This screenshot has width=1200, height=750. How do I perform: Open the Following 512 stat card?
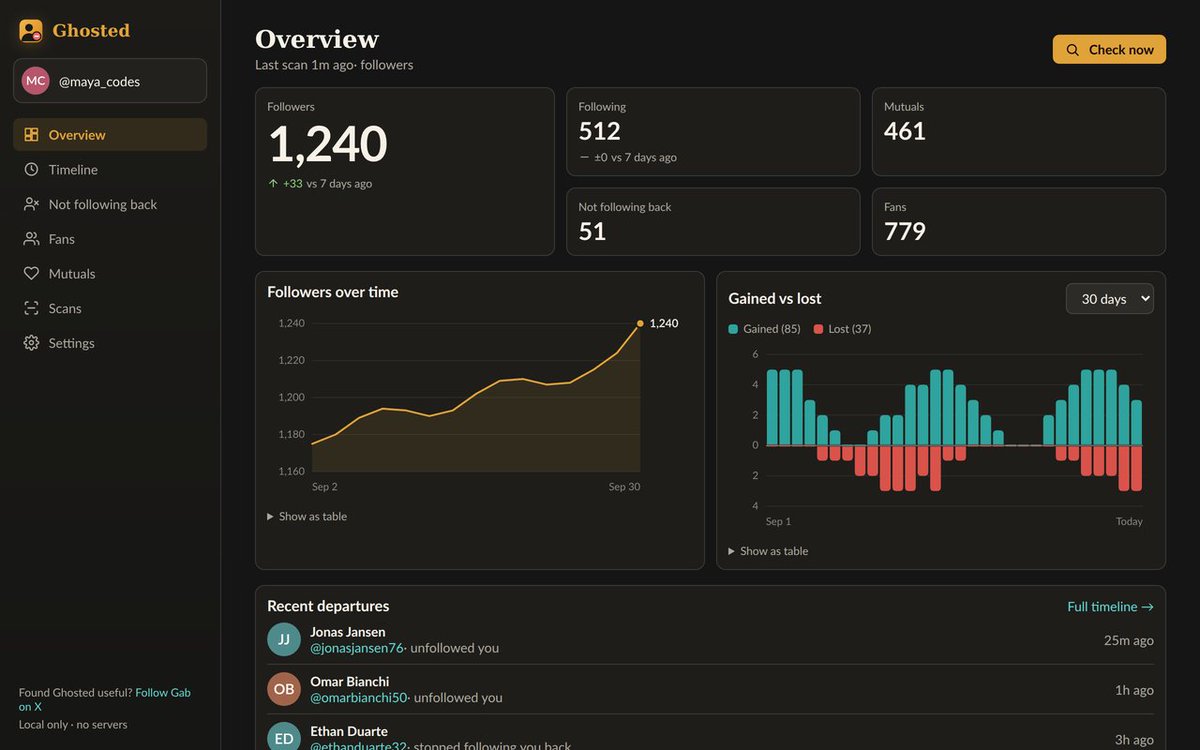click(713, 132)
